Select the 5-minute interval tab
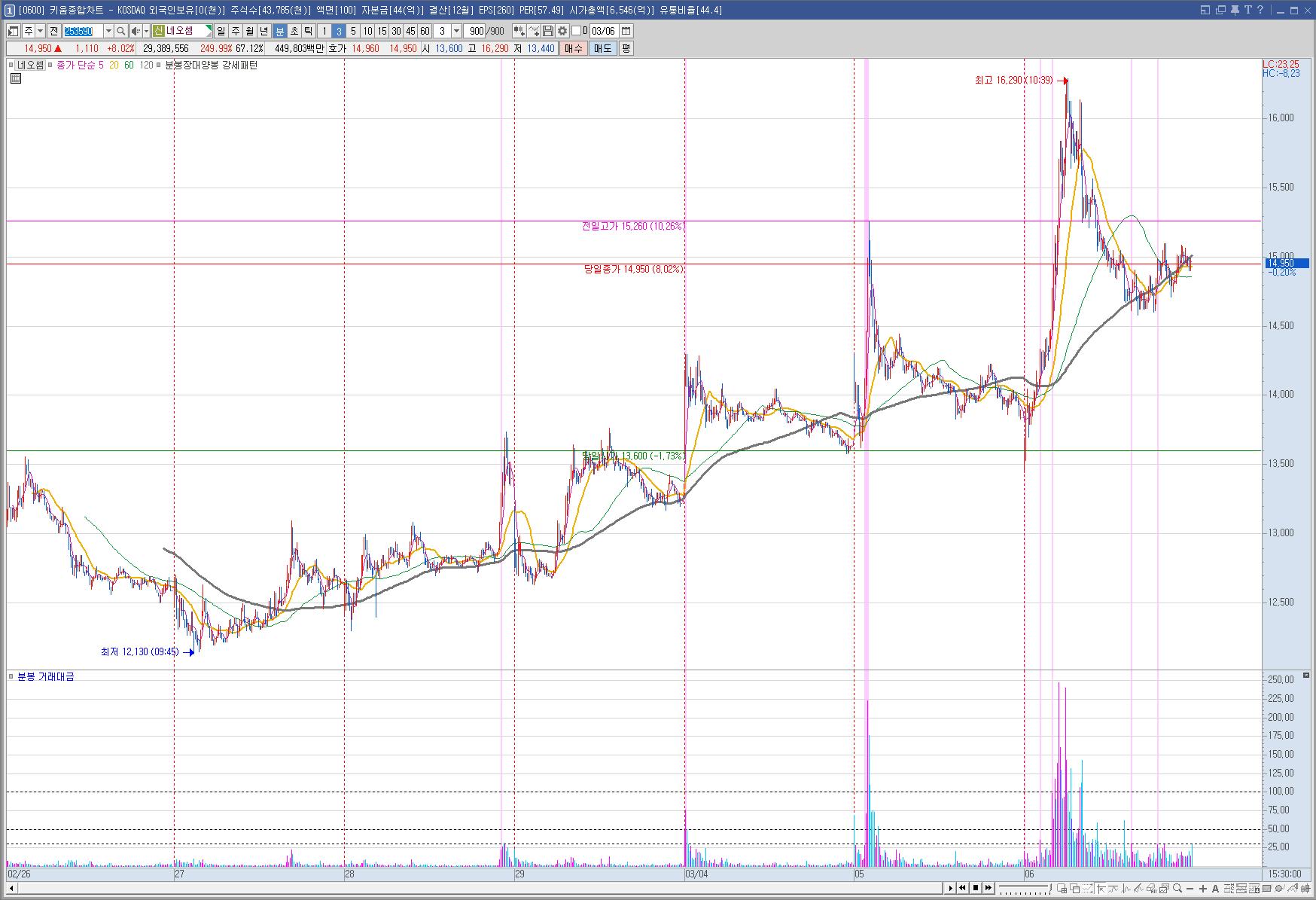Viewport: 1316px width, 900px height. (x=353, y=31)
